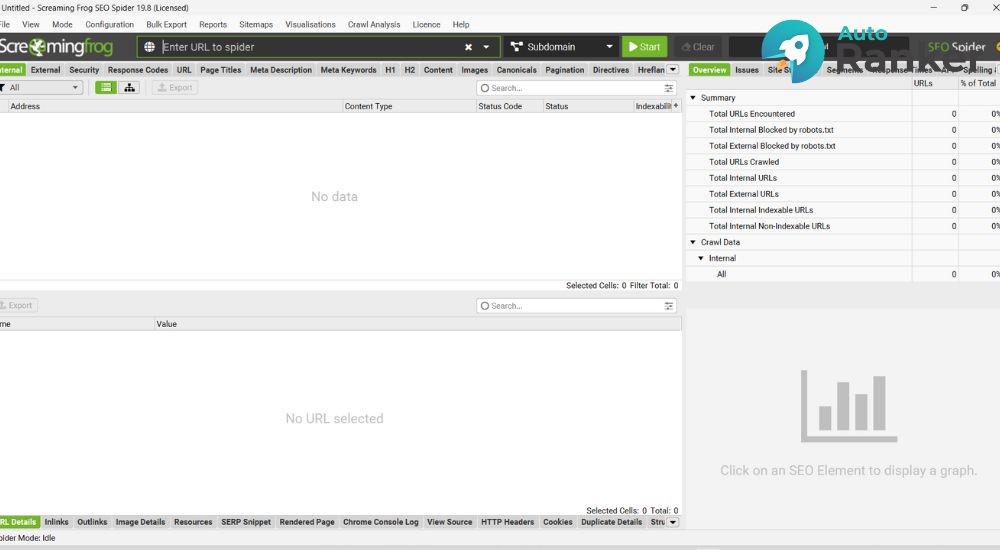Switch to the Page Titles tab
The image size is (1000, 550).
[221, 70]
